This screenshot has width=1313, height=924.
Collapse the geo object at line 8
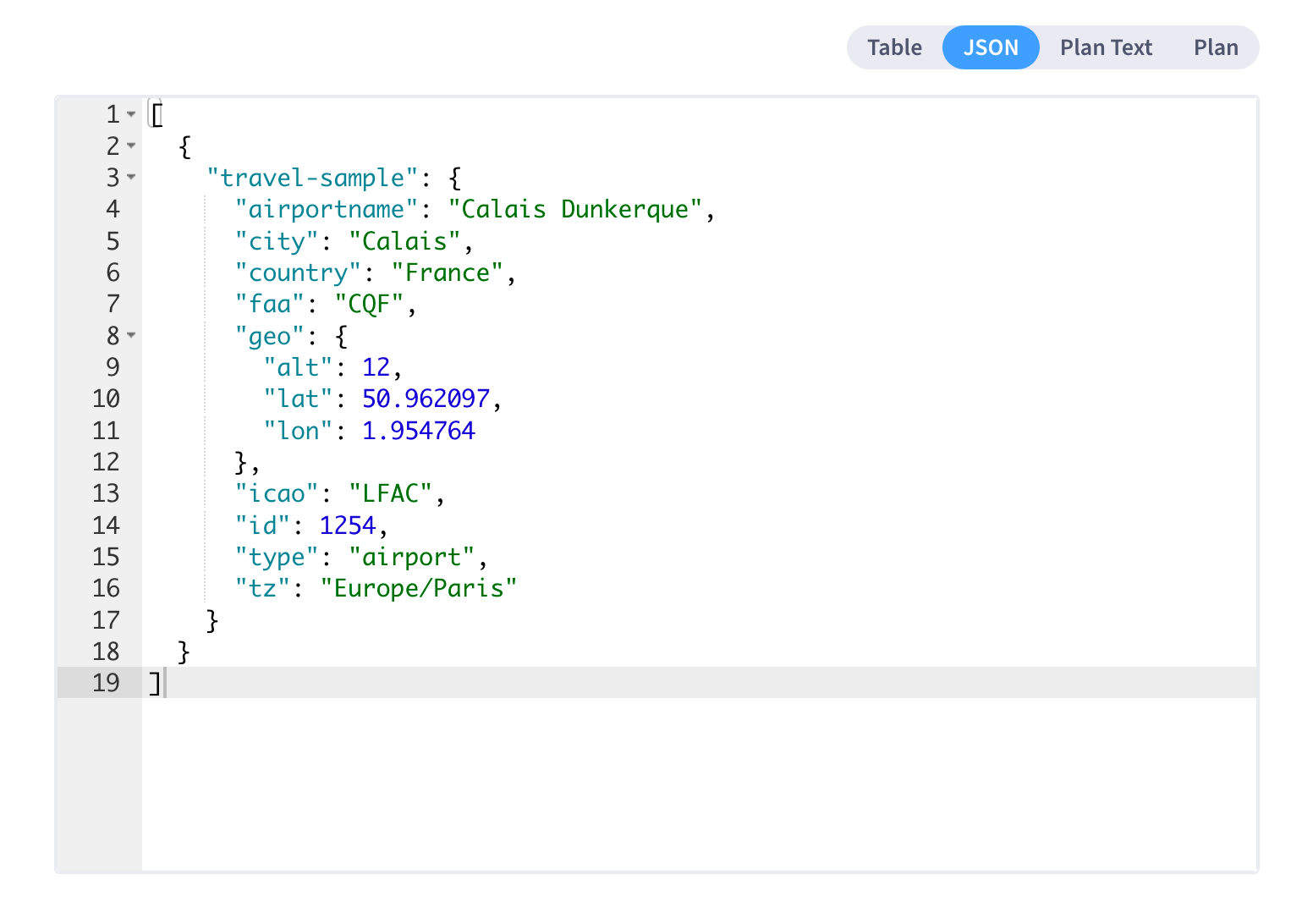131,336
